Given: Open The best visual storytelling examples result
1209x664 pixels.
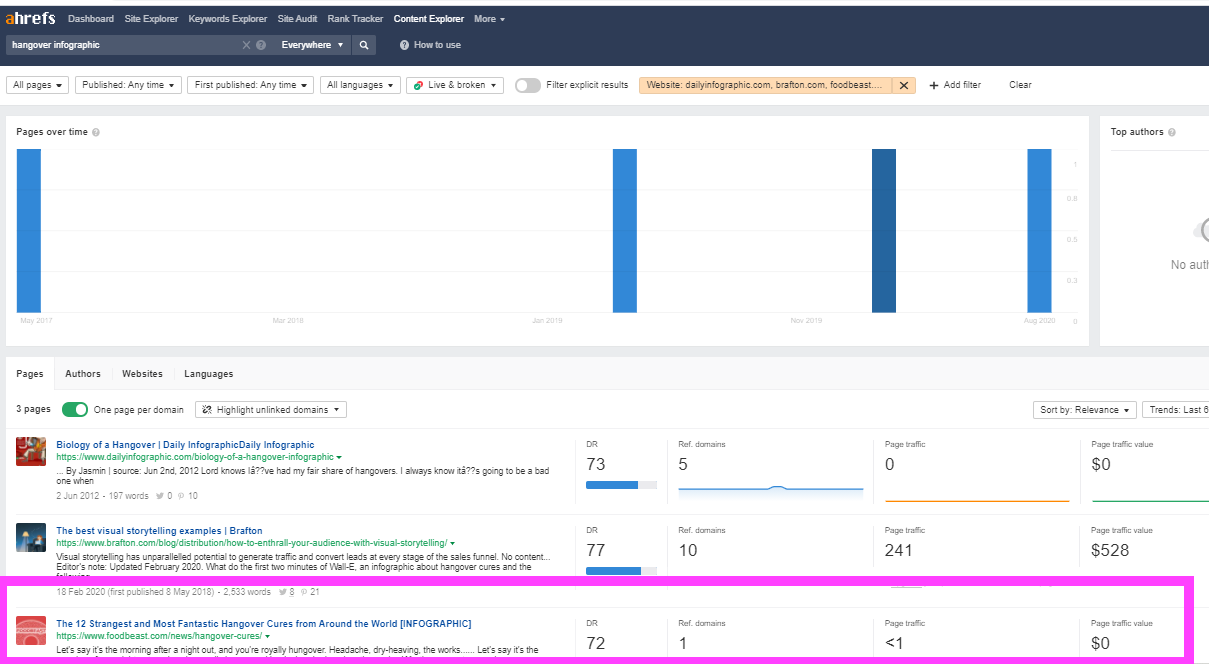Looking at the screenshot, I should coord(159,531).
